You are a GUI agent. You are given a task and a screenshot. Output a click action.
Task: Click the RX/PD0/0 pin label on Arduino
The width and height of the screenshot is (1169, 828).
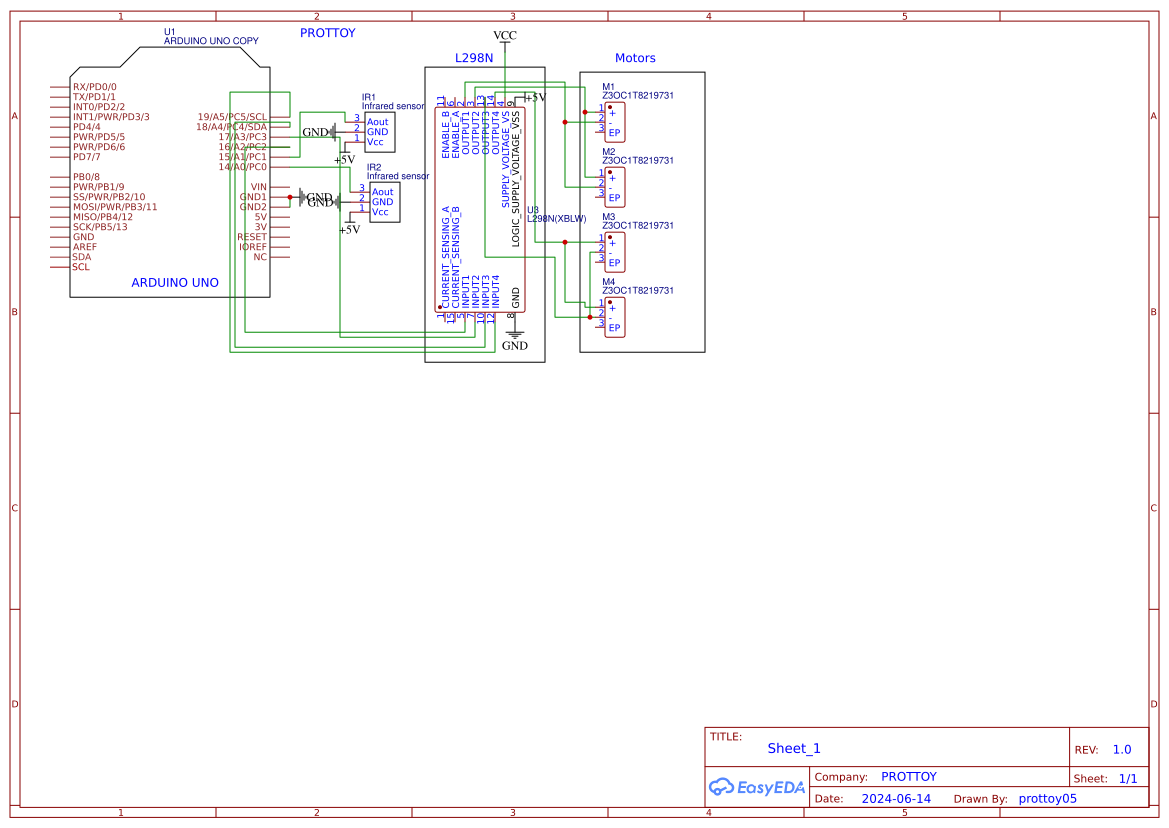(94, 87)
